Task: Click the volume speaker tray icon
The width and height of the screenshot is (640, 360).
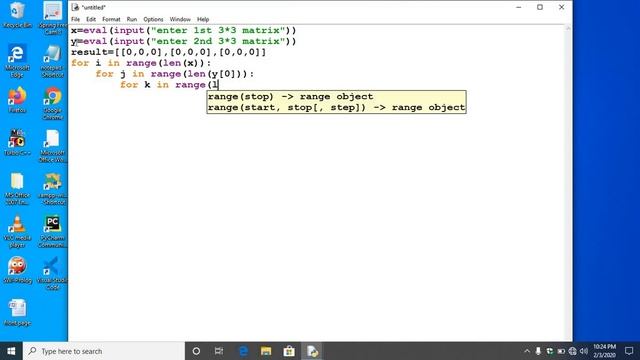Action: 584,351
